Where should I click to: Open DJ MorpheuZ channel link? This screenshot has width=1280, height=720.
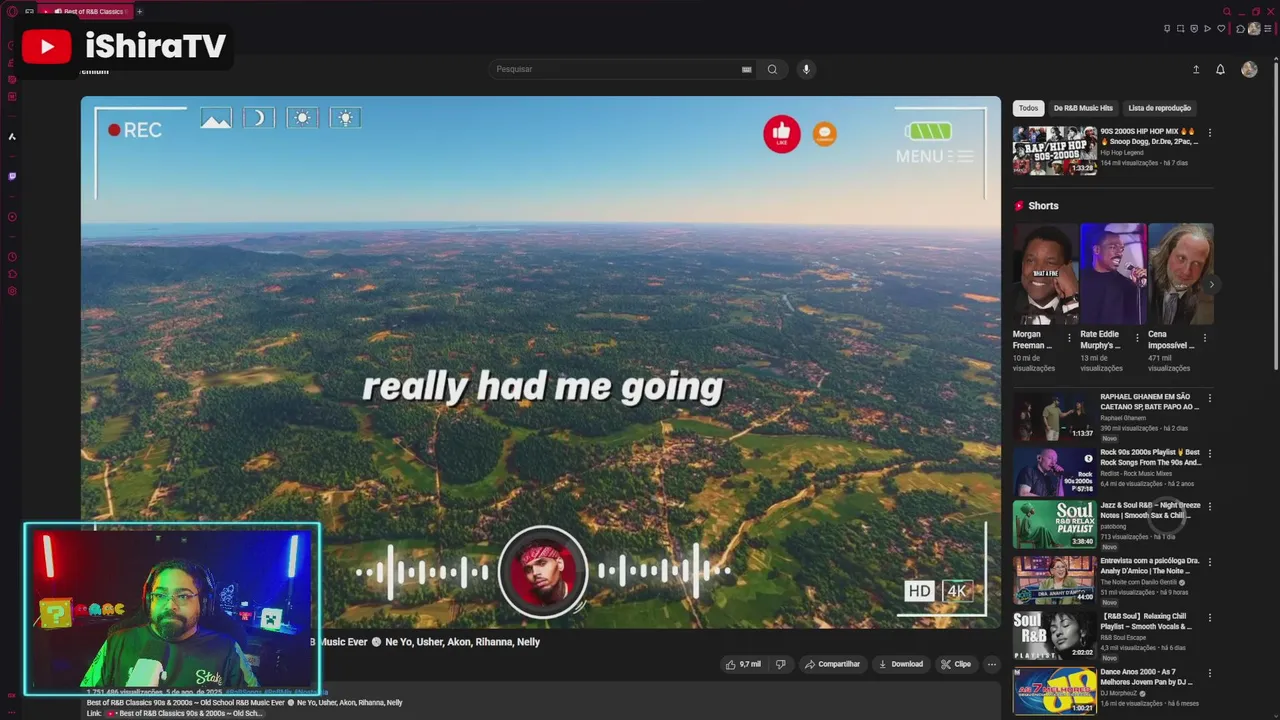1120,693
